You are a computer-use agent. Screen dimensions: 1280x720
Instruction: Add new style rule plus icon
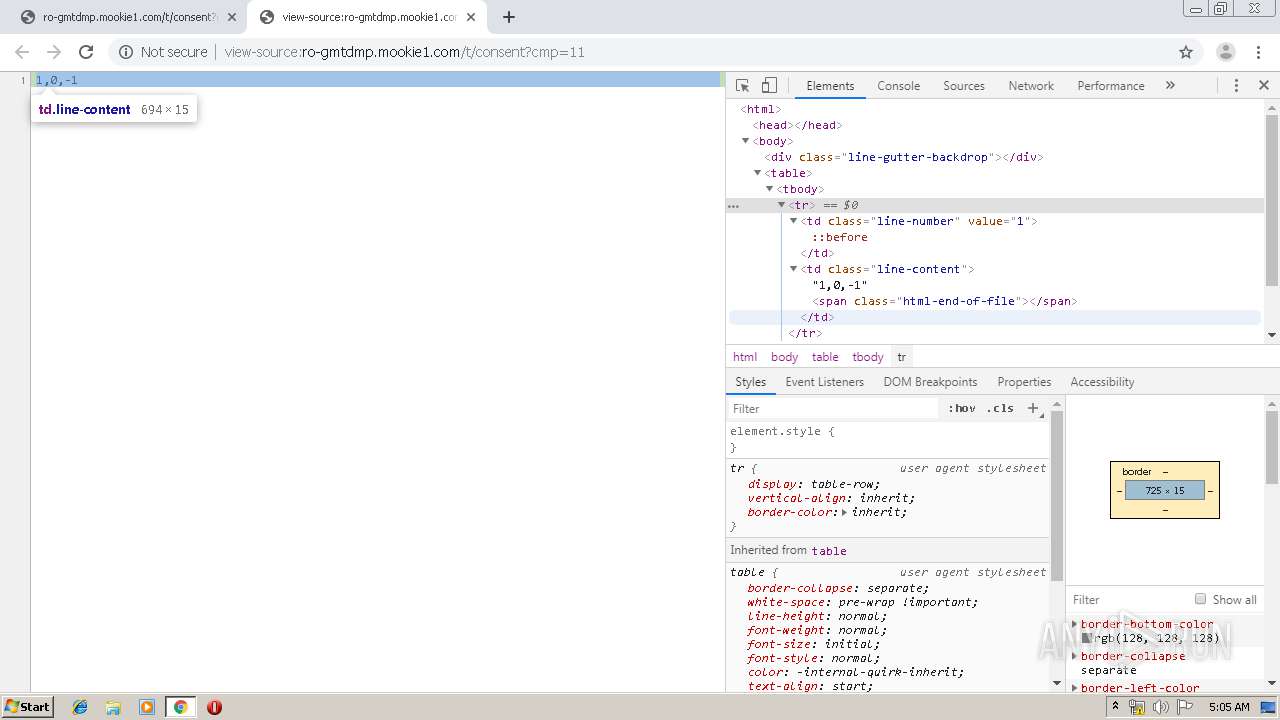click(1034, 408)
